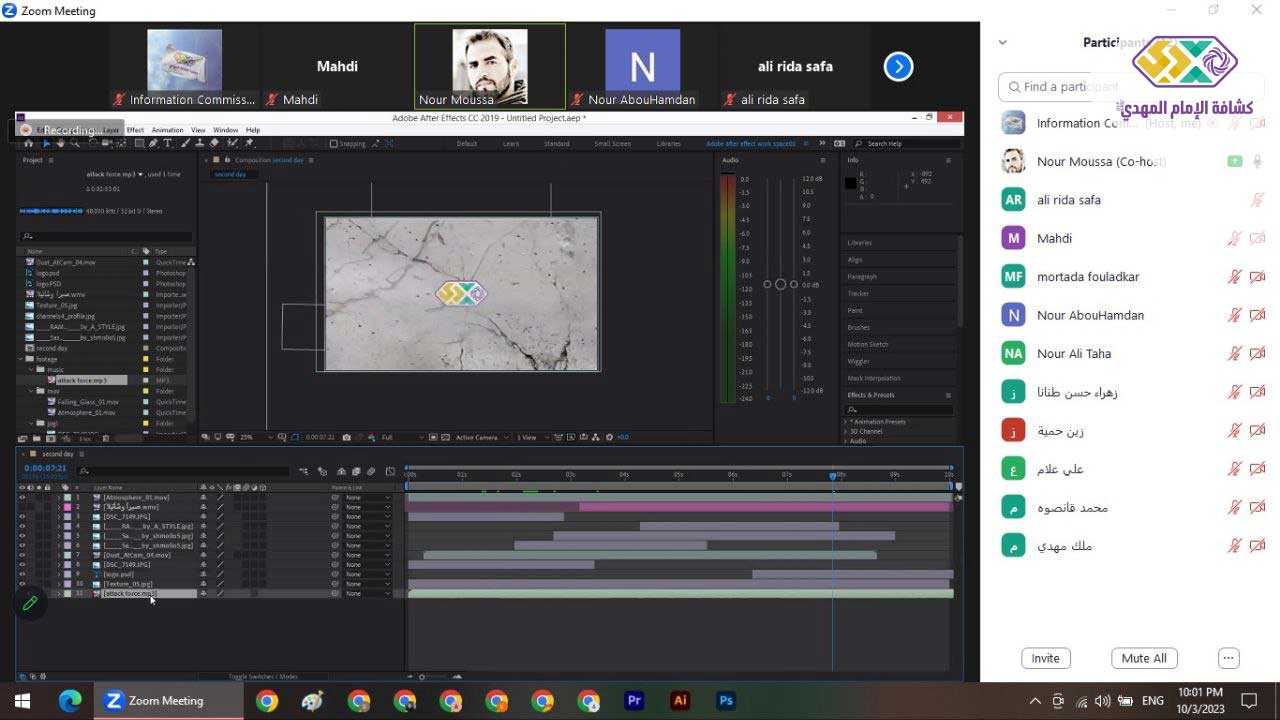Open the Animation menu

pyautogui.click(x=167, y=130)
